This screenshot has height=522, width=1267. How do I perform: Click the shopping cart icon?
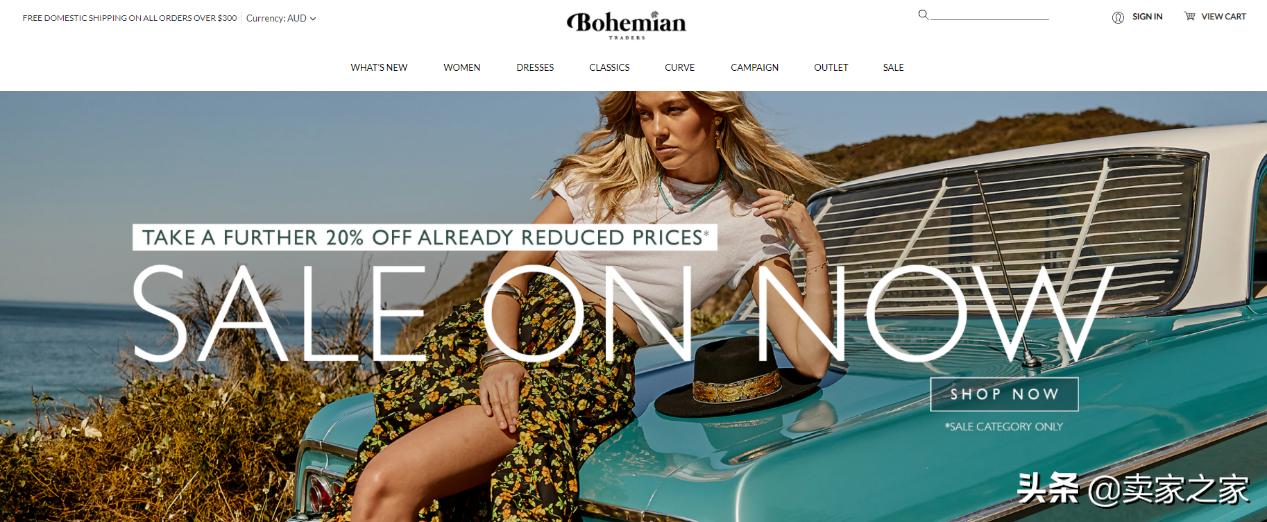[x=1190, y=16]
